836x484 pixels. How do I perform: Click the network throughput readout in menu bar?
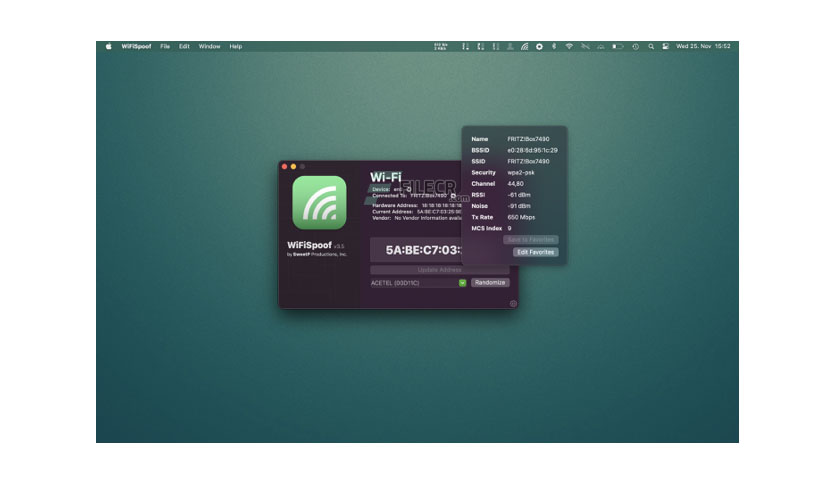[440, 46]
